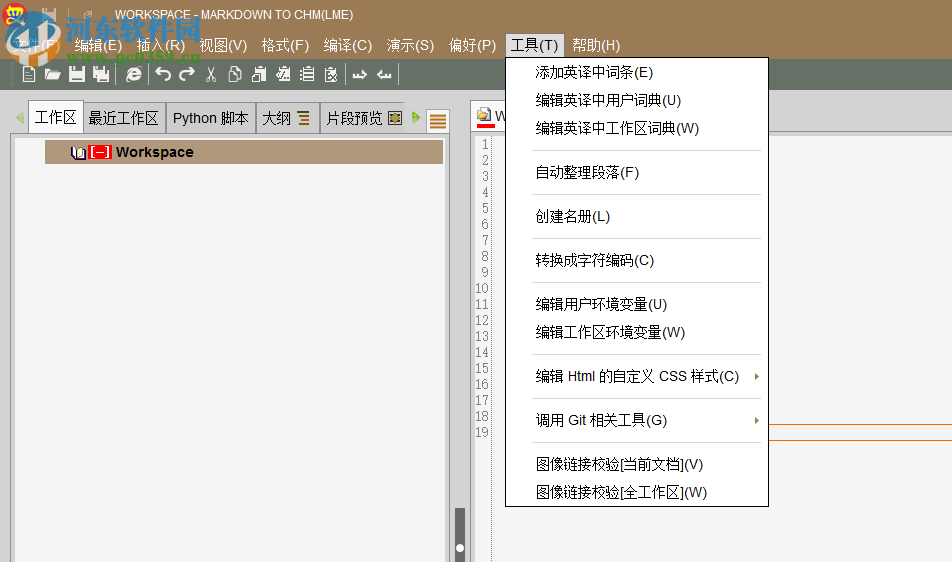The image size is (952, 562).
Task: Open the 帮助(H) menu
Action: pyautogui.click(x=596, y=46)
